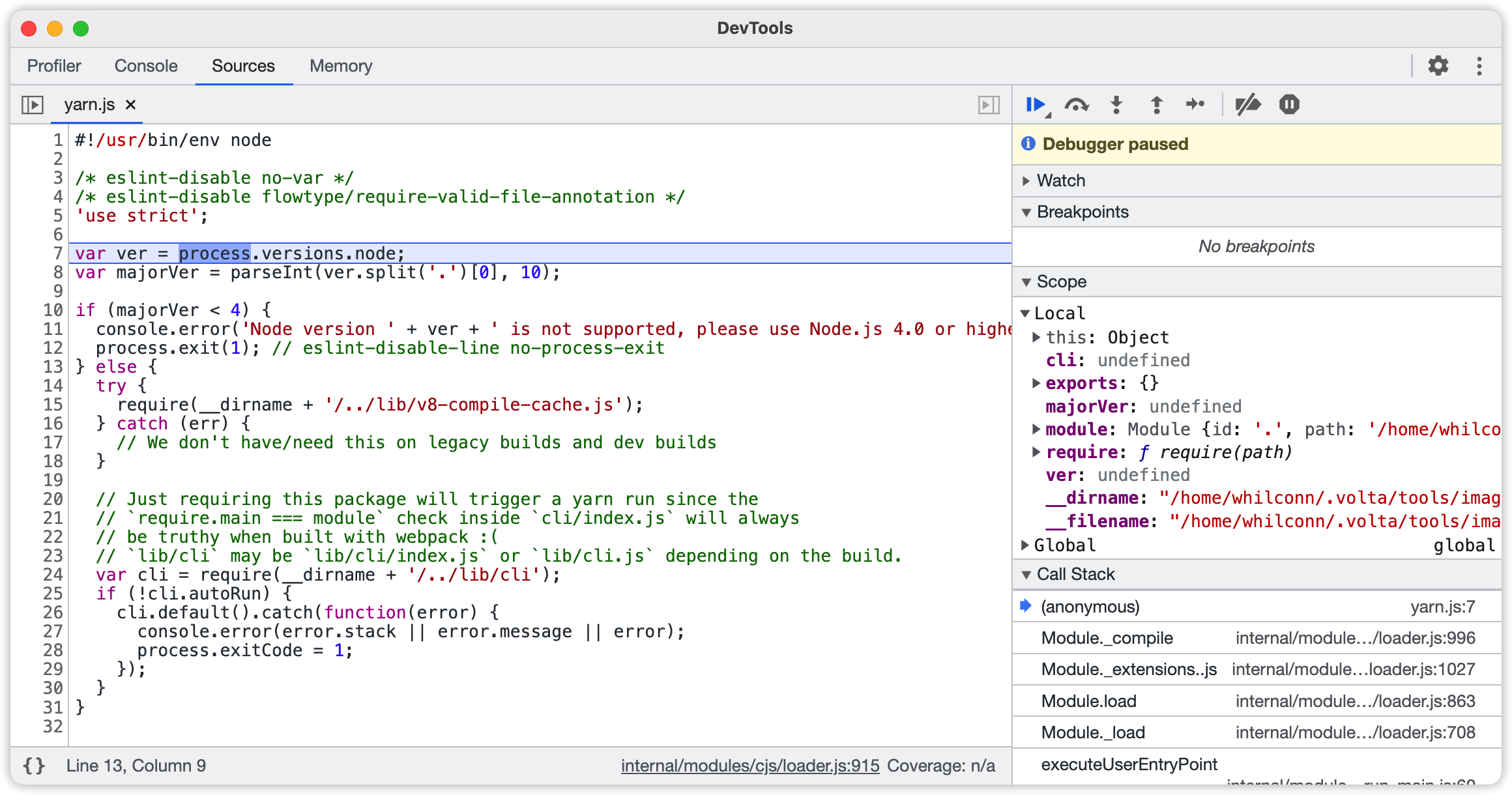Click the 'majorVer: undefined' scope variable
Screen dimensions: 1512x795
tap(1144, 406)
